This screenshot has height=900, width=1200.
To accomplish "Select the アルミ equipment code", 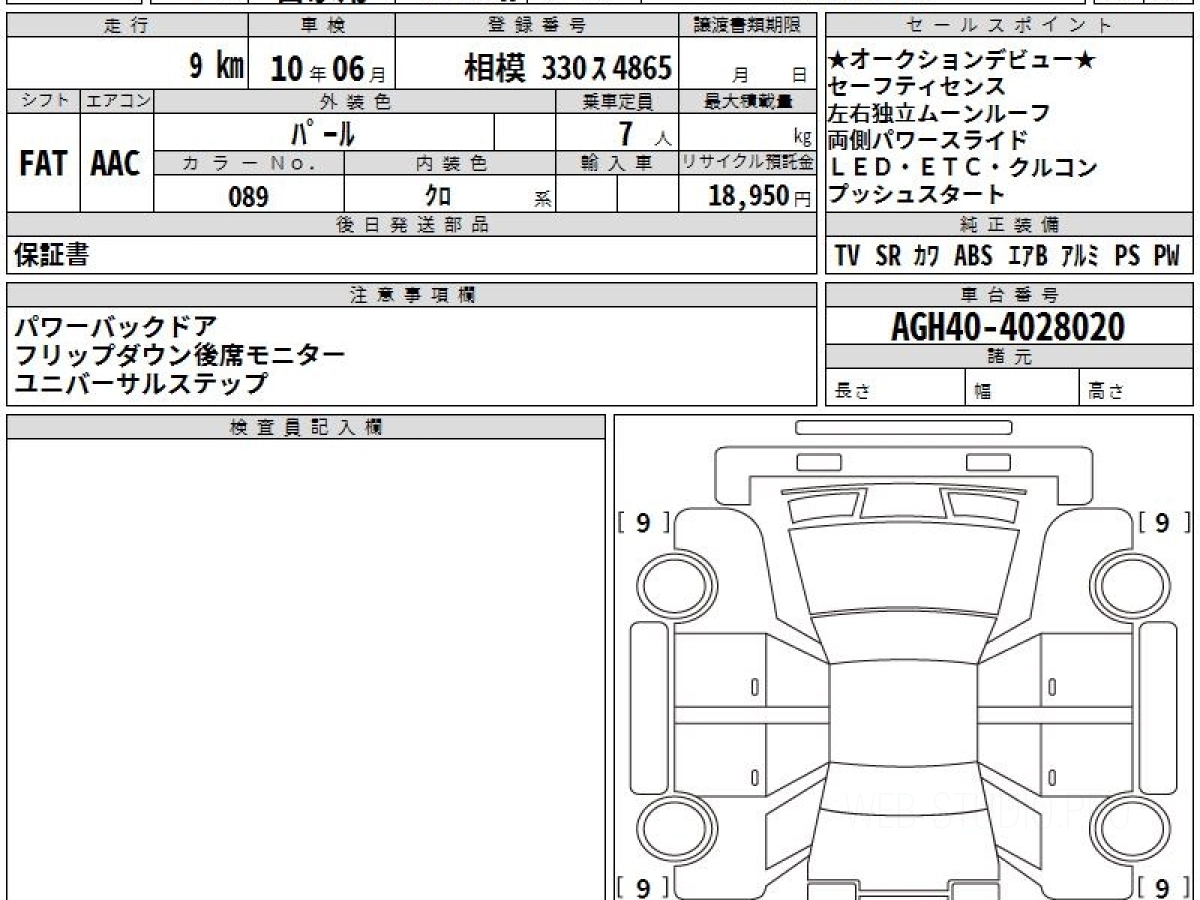I will pos(1080,256).
